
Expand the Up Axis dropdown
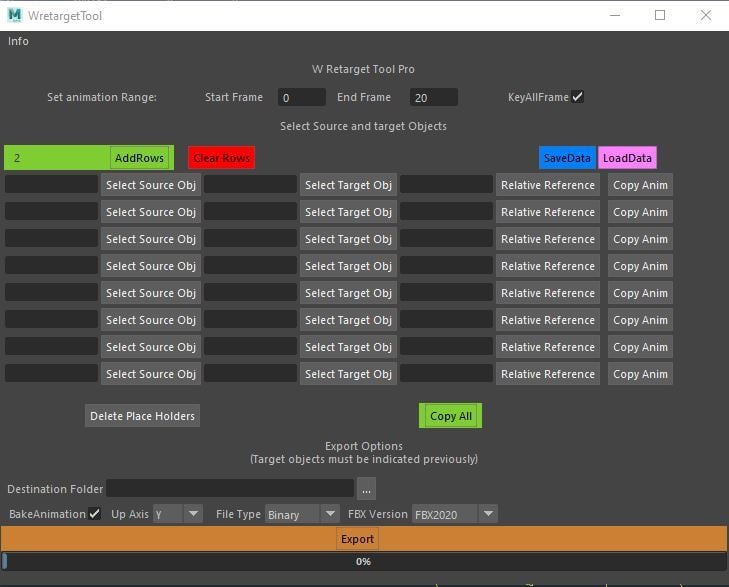178,514
